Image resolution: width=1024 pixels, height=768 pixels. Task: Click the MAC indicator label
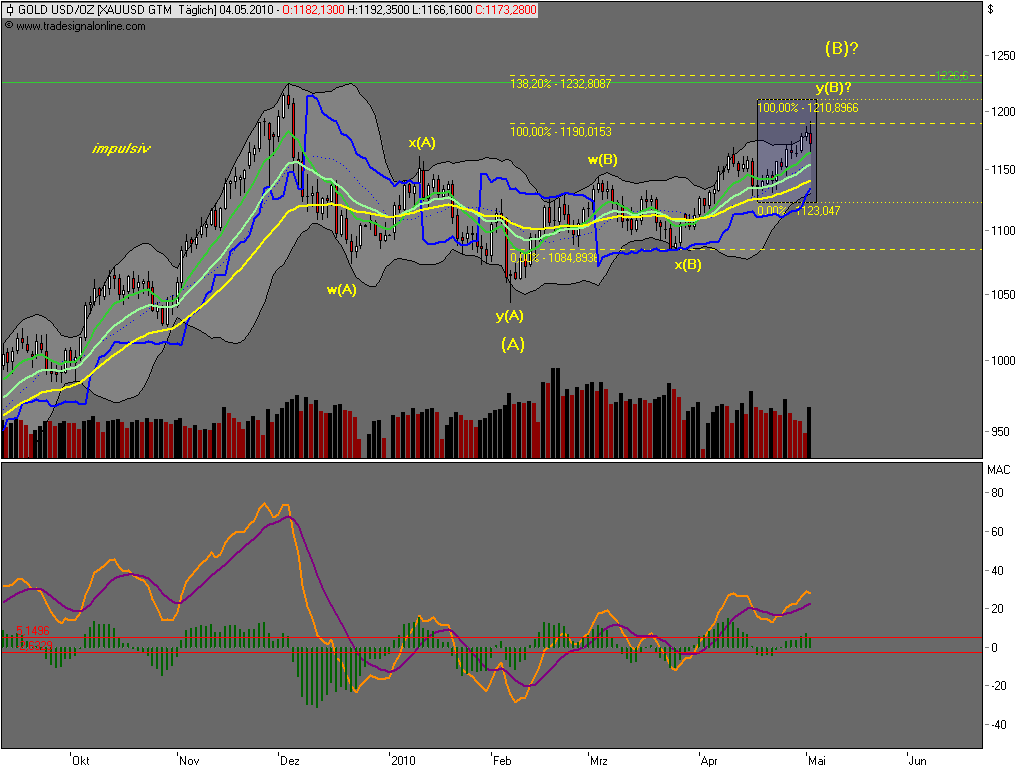999,470
